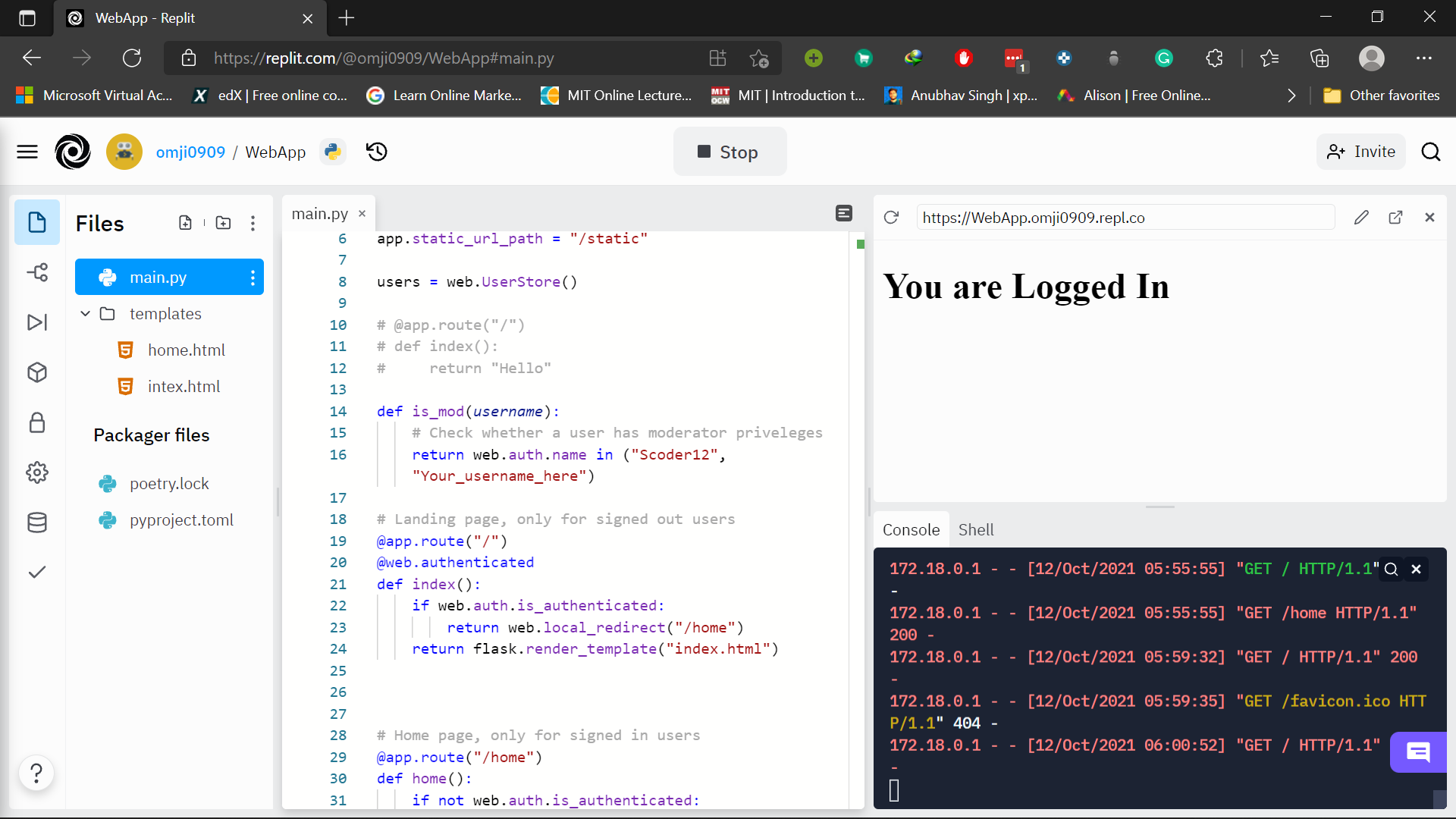The width and height of the screenshot is (1456, 819).
Task: Click the new file icon in Files
Action: (185, 223)
